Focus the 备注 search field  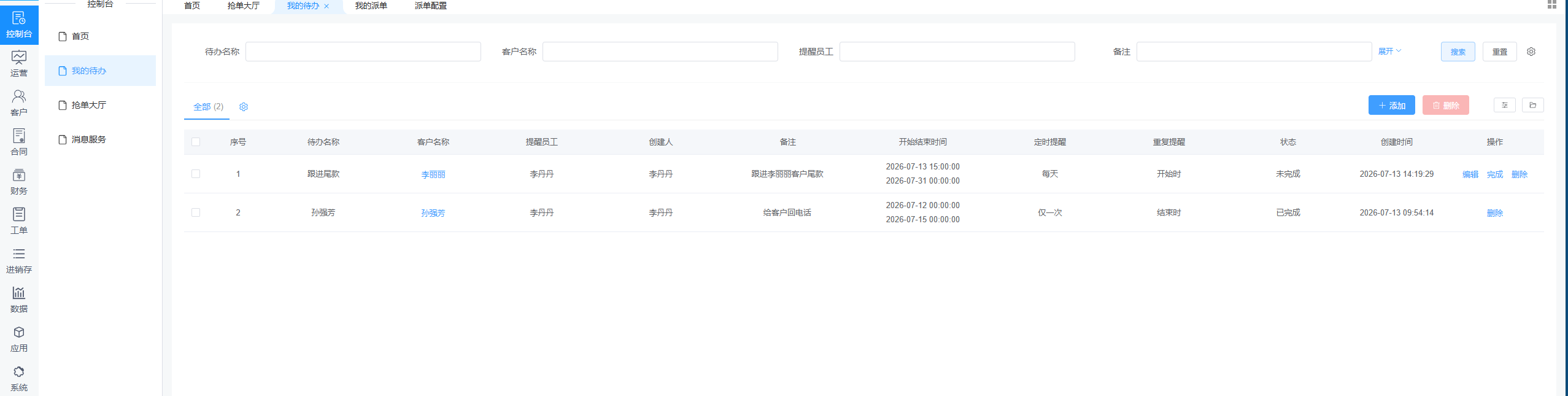[x=1254, y=52]
